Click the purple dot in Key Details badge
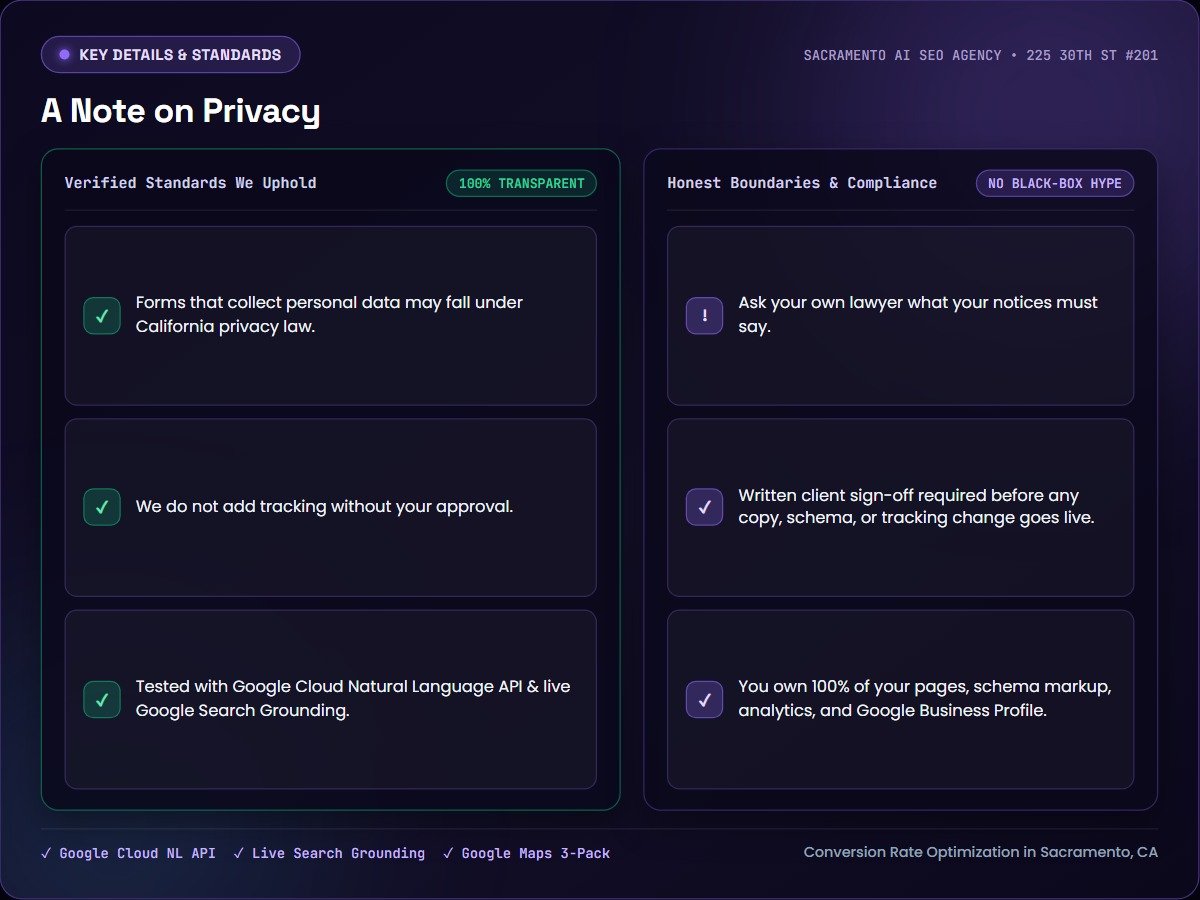 click(65, 55)
